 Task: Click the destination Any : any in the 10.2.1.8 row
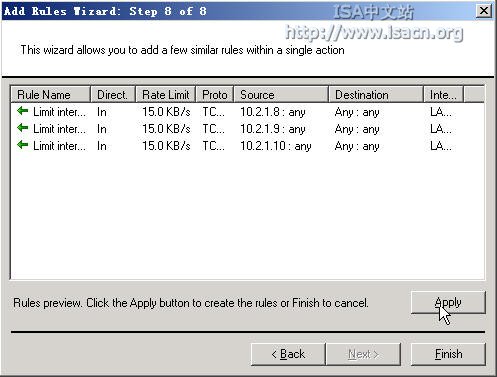pos(357,112)
